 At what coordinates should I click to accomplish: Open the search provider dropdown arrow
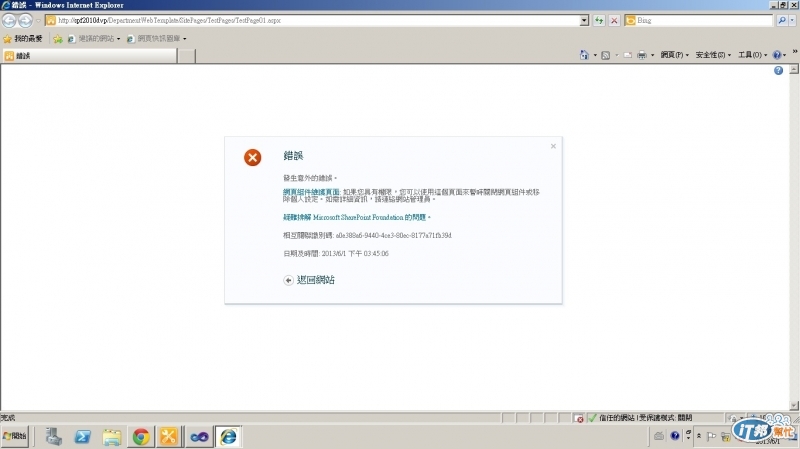pos(792,20)
